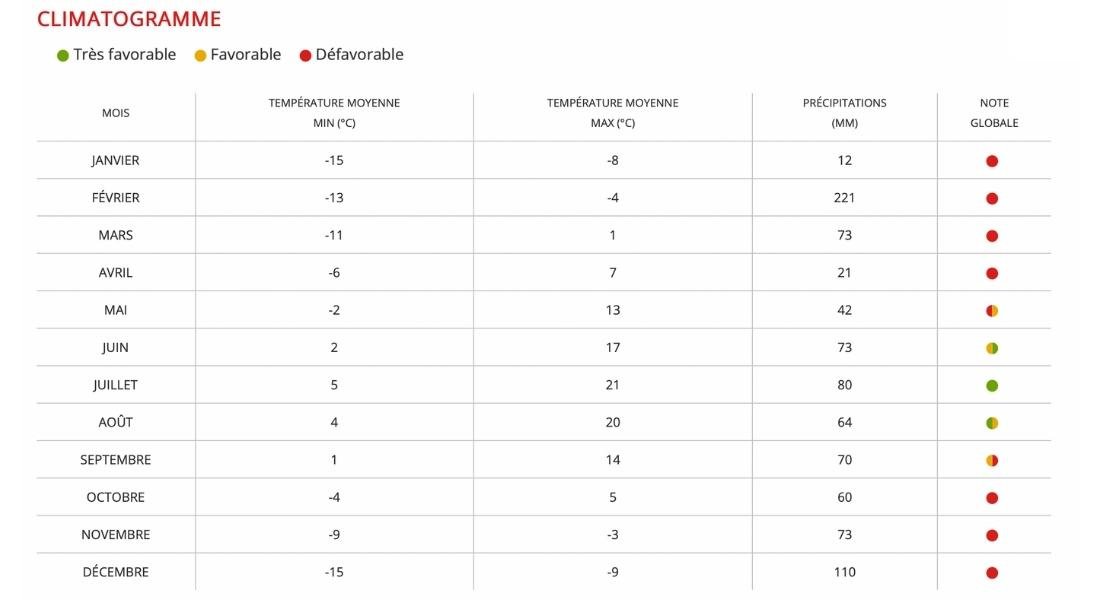
Task: Click the orange Favorable legend dot
Action: tap(200, 55)
